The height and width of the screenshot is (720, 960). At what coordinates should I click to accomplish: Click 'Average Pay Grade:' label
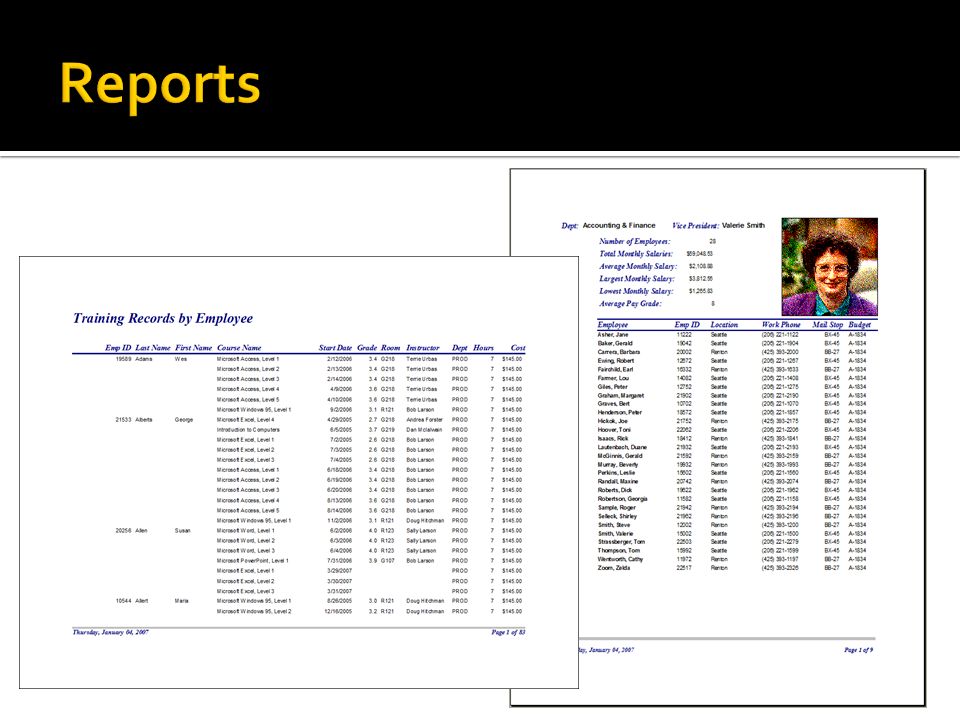click(631, 304)
